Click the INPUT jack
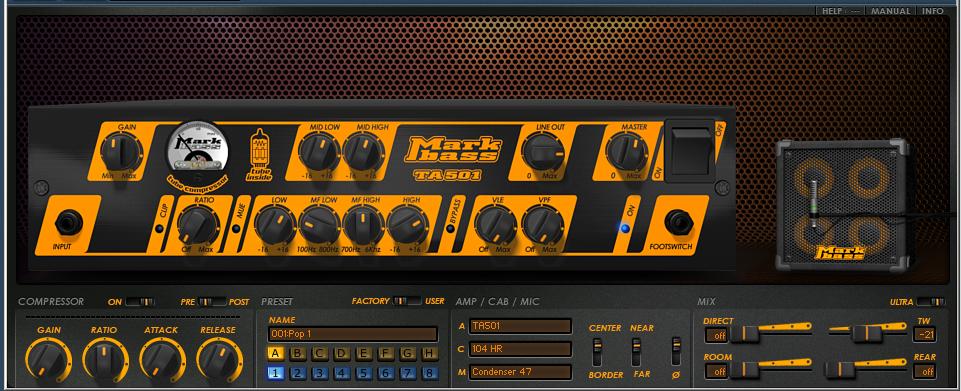 click(x=68, y=222)
